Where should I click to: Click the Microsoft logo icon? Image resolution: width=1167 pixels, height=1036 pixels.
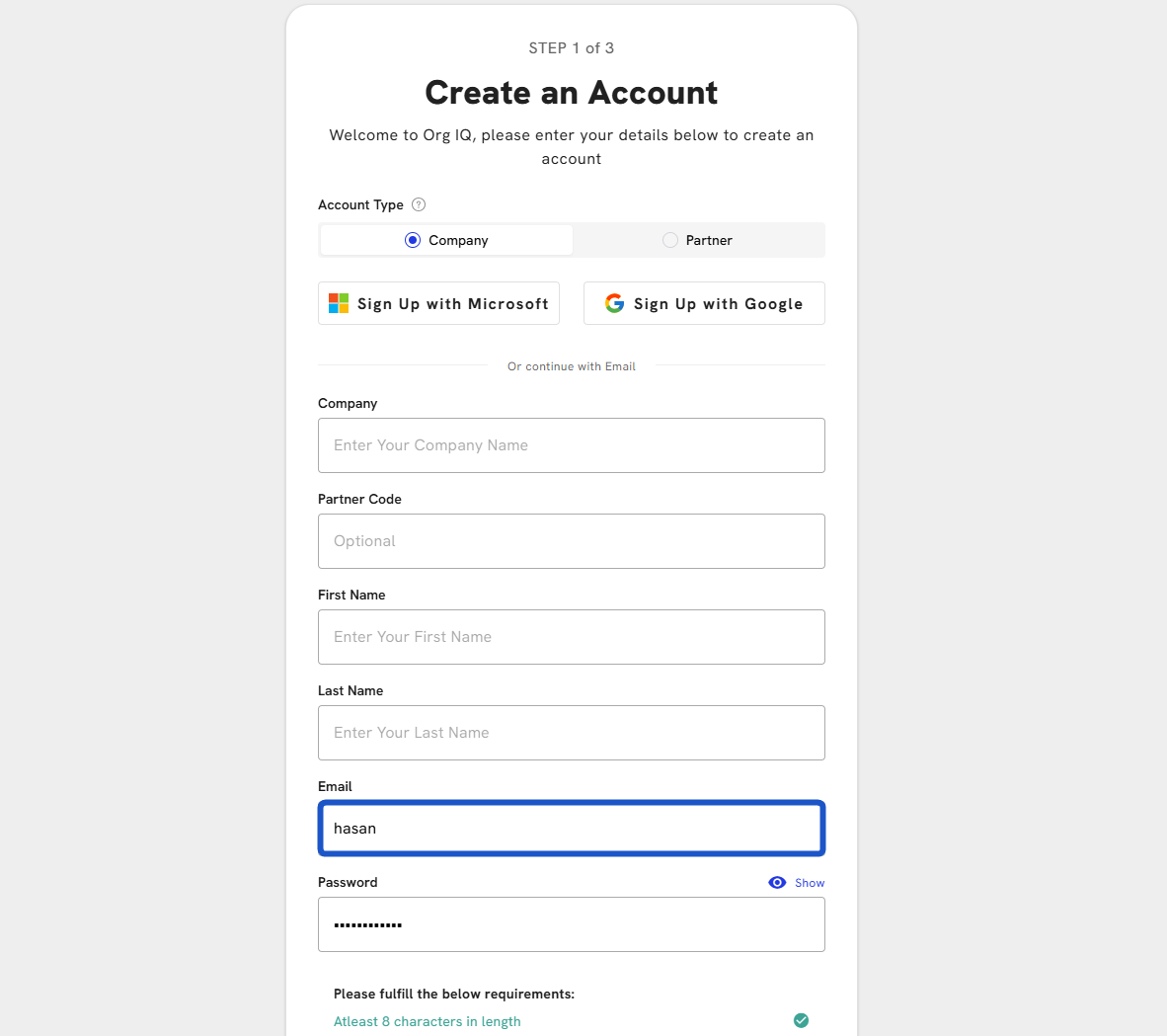pyautogui.click(x=339, y=303)
